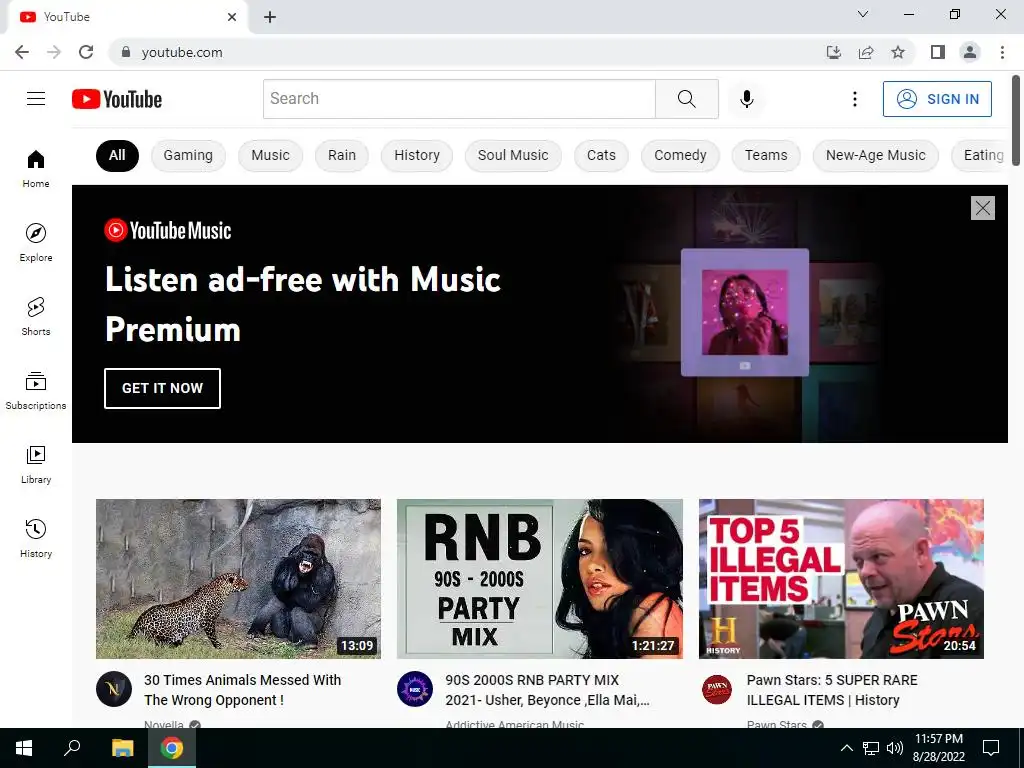Screen dimensions: 1024x768
Task: Show hidden system tray icons
Action: [x=846, y=748]
